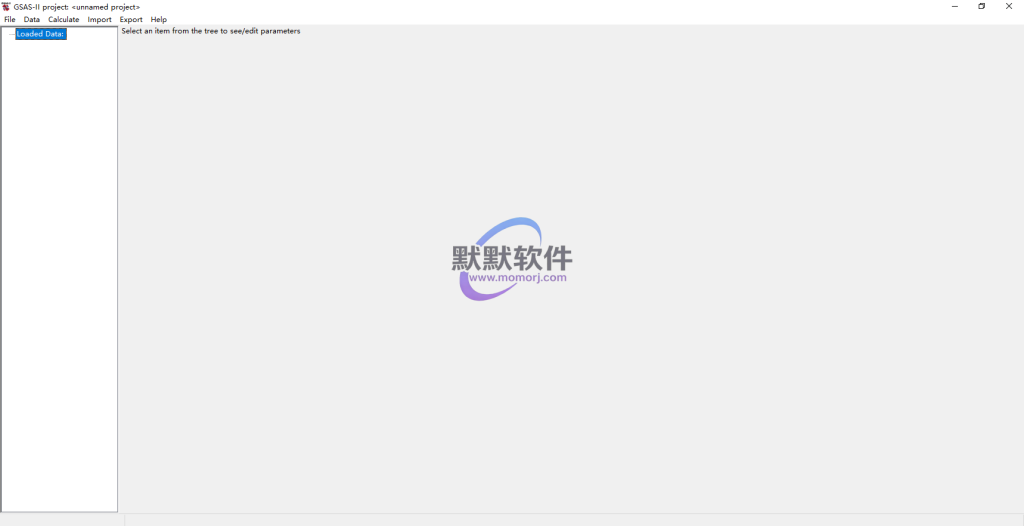Close the GSAS-II project window

point(1008,6)
